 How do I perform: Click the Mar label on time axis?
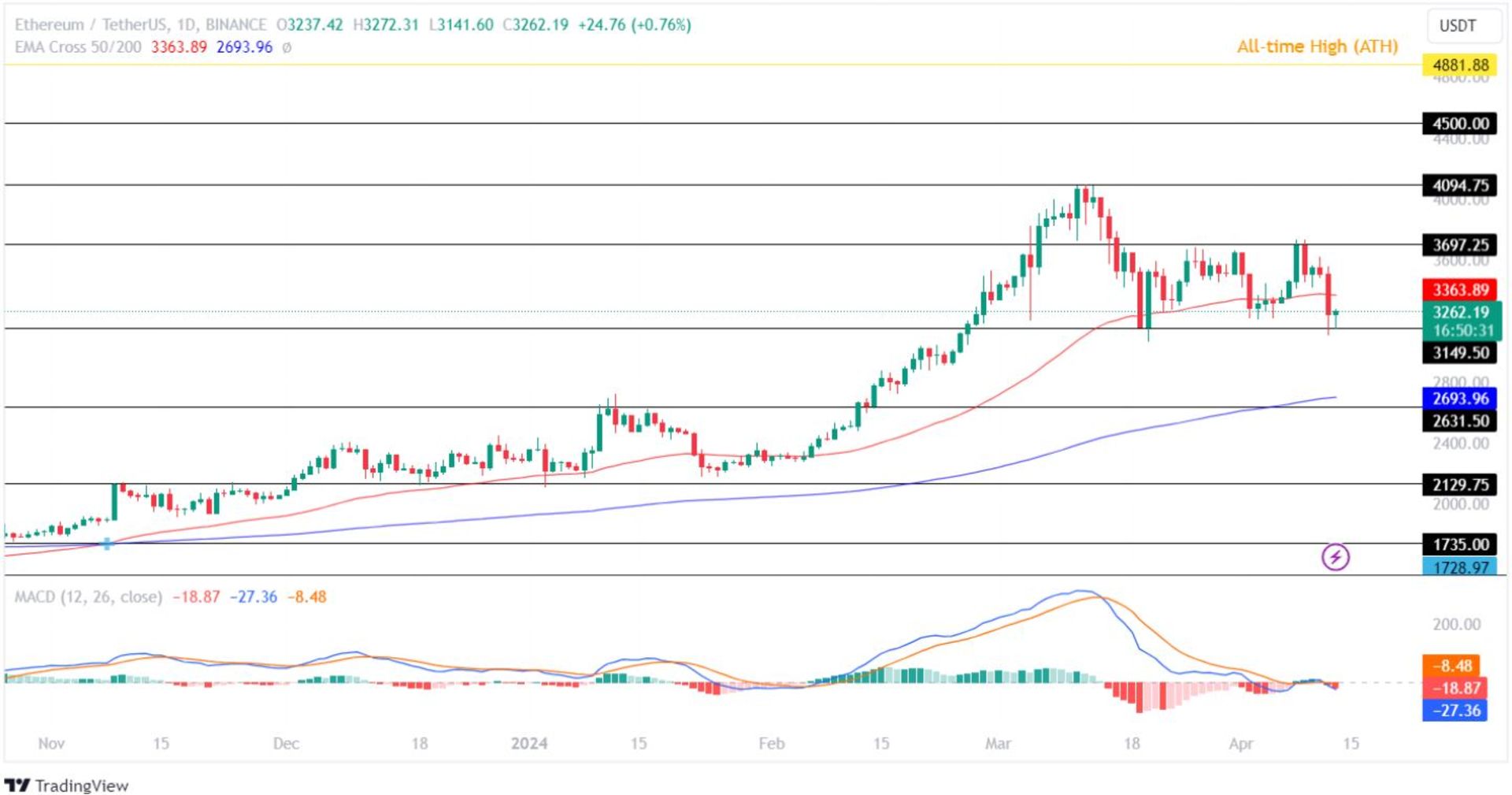(997, 743)
